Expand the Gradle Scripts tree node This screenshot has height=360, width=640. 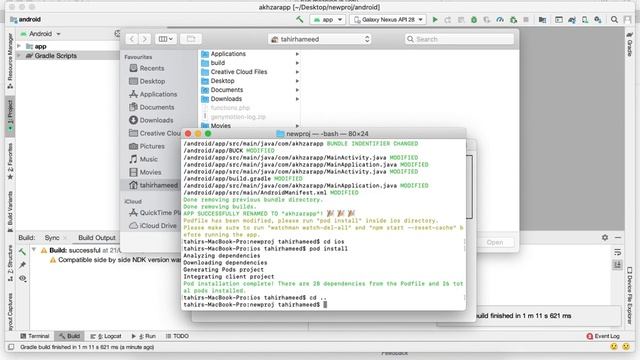19,56
